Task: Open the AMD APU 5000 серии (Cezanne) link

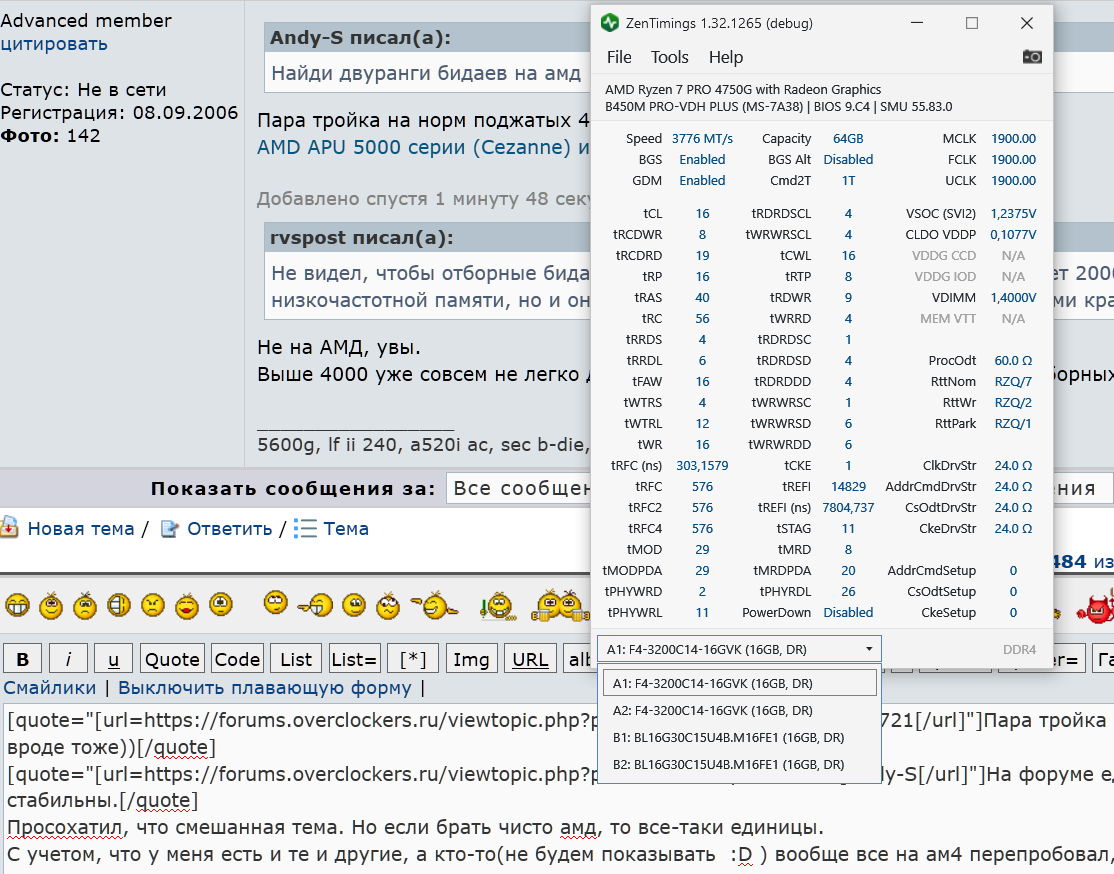Action: [423, 147]
